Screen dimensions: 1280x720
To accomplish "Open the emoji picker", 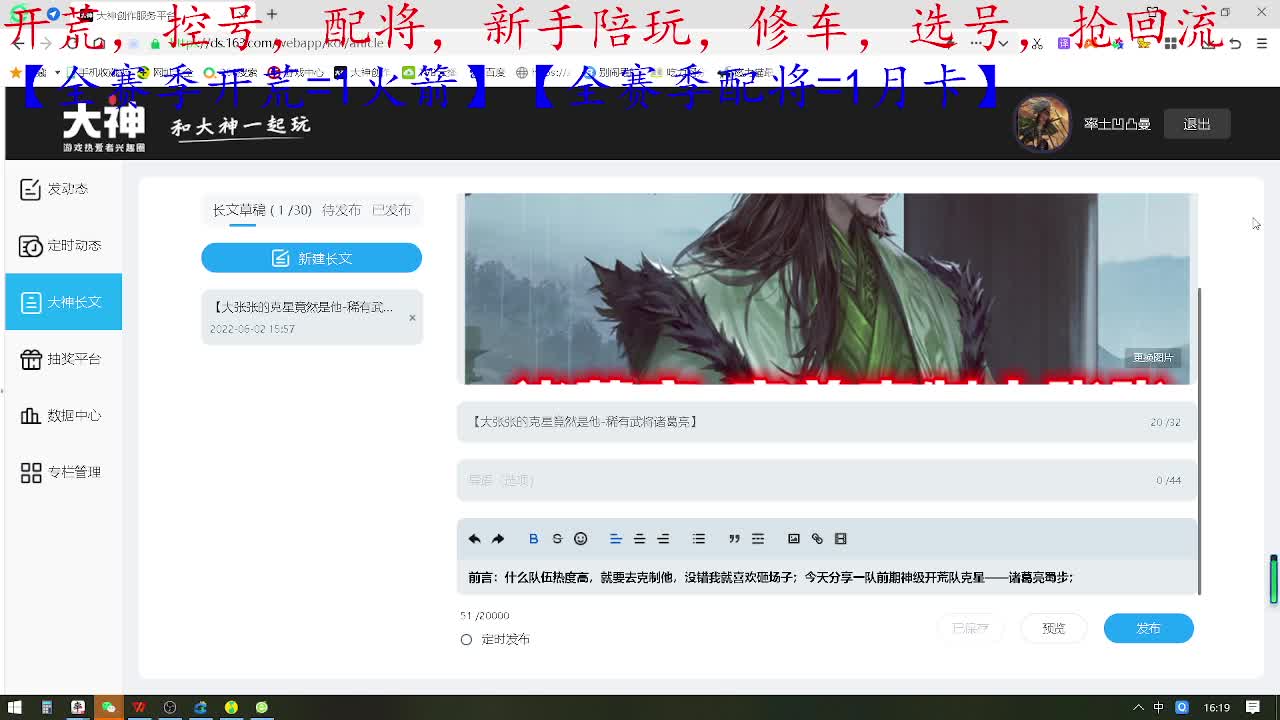I will click(x=580, y=539).
